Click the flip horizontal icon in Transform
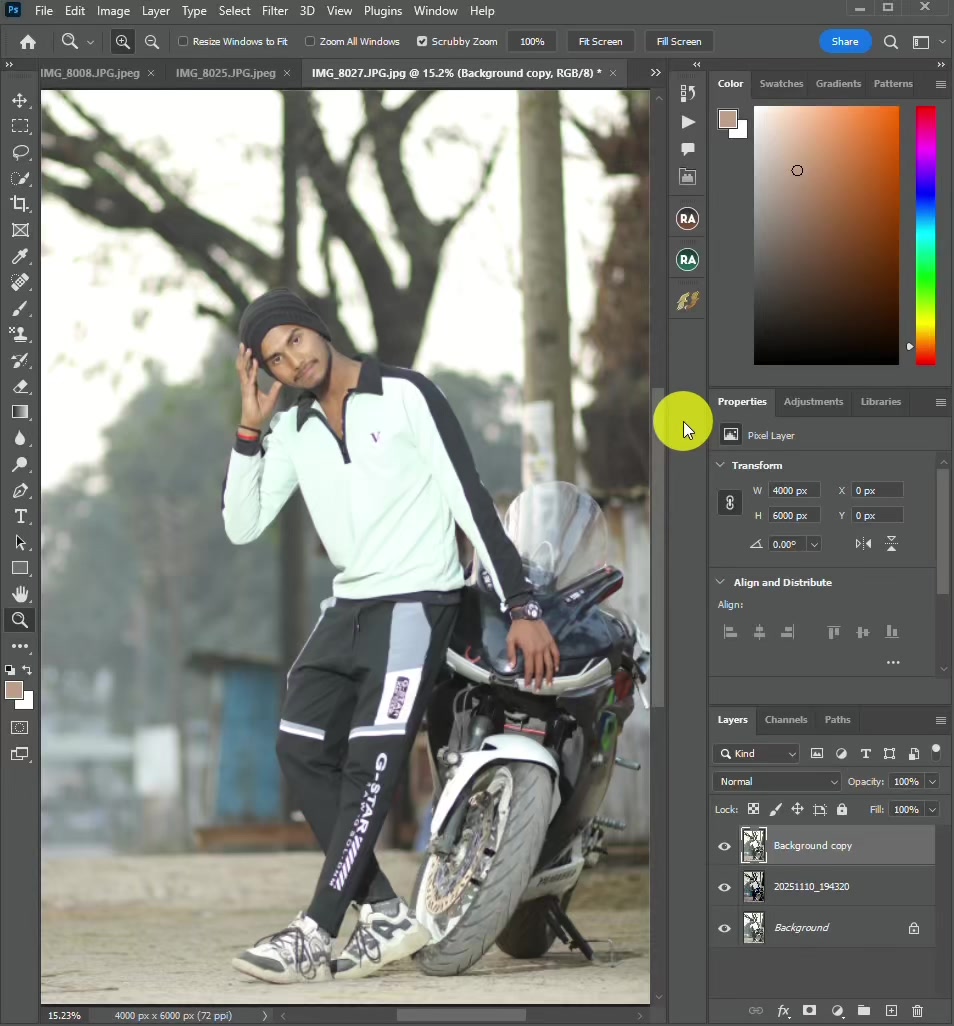The height and width of the screenshot is (1026, 954). tap(863, 544)
